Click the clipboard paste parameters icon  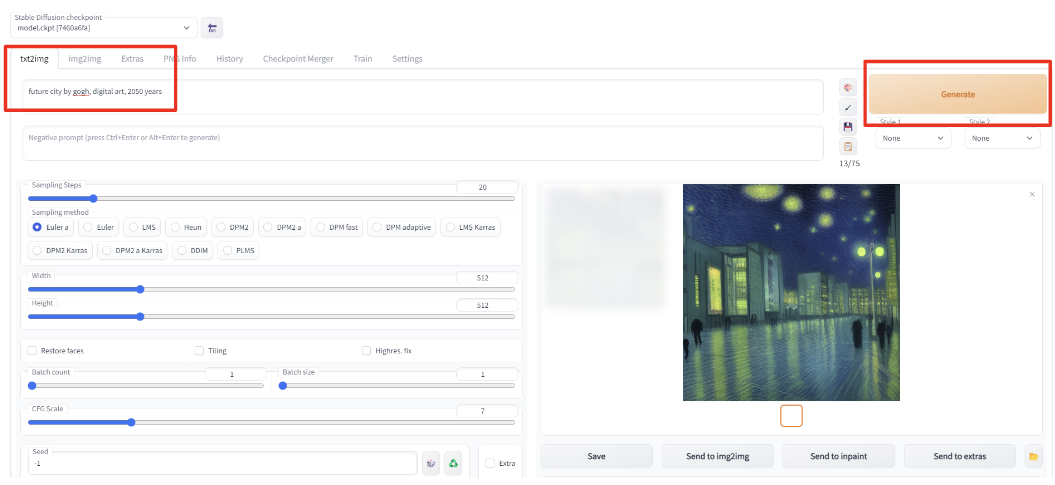coord(848,146)
